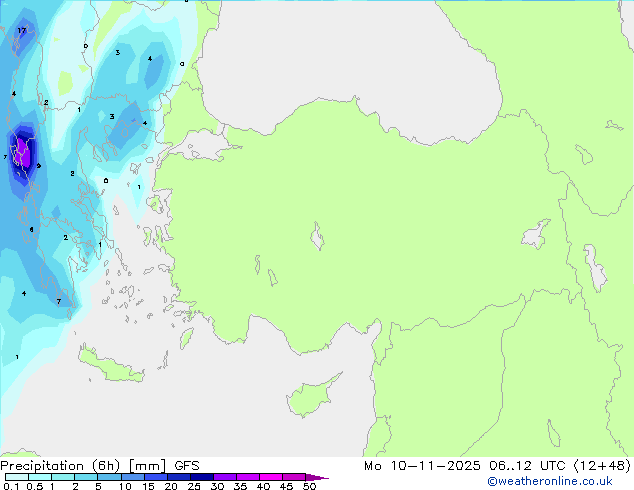Click the '45' legend scale label
The width and height of the screenshot is (634, 490).
286,486
